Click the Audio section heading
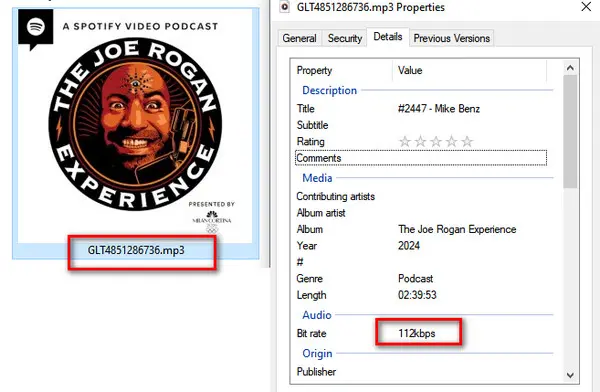600x392 pixels. pos(317,315)
